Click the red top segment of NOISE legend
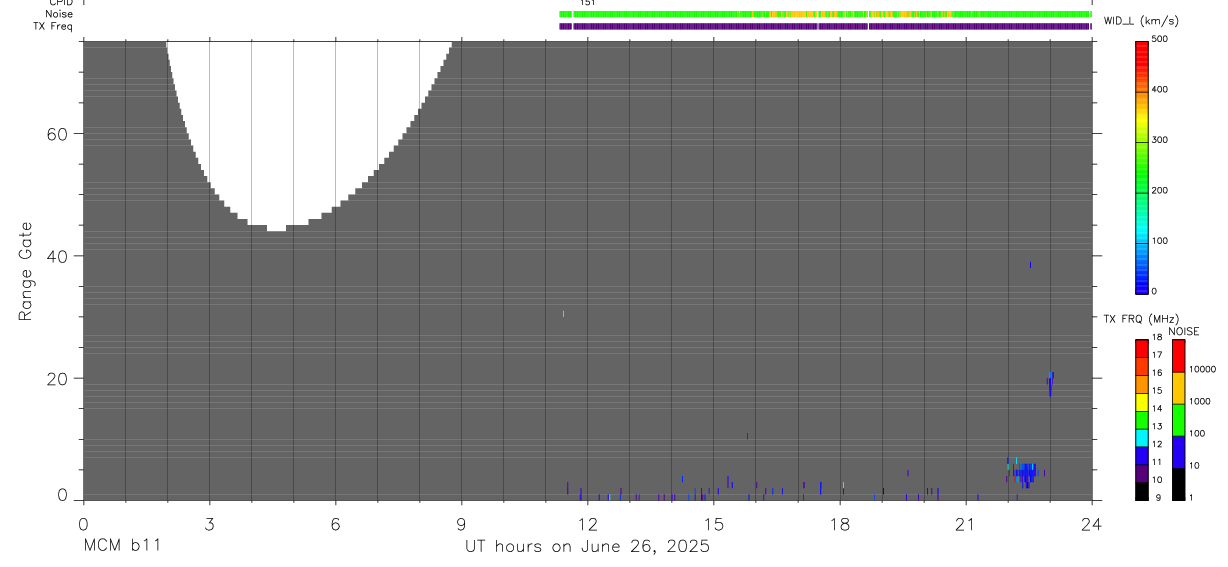The image size is (1228, 567). pyautogui.click(x=1178, y=356)
